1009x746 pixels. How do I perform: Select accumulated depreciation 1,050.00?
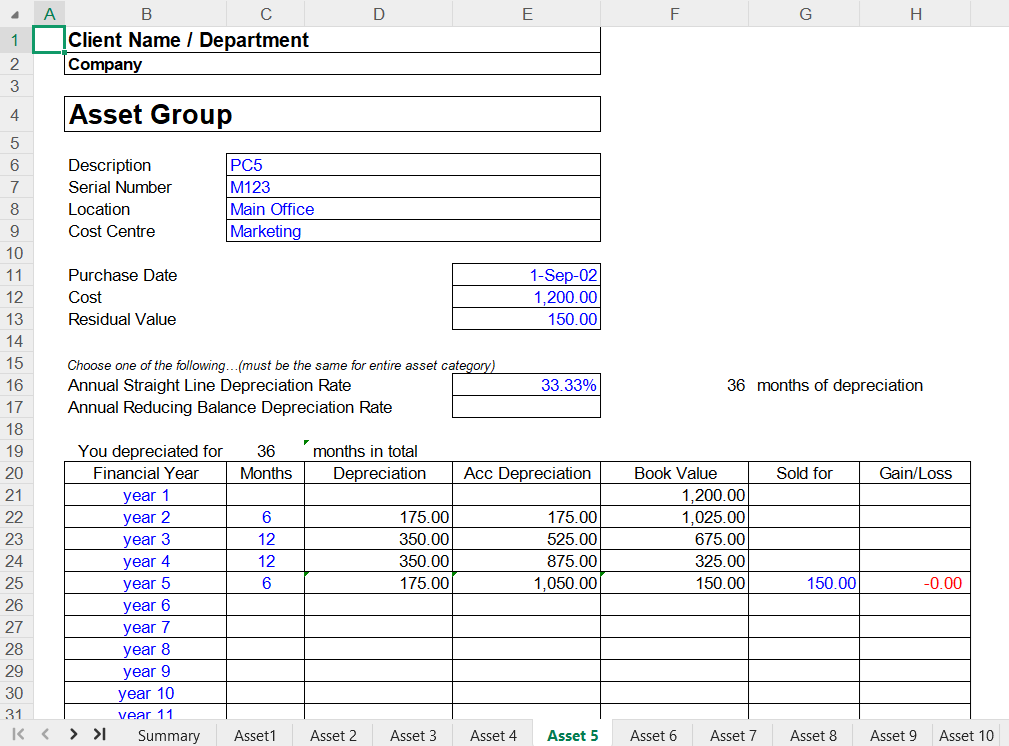[x=526, y=583]
